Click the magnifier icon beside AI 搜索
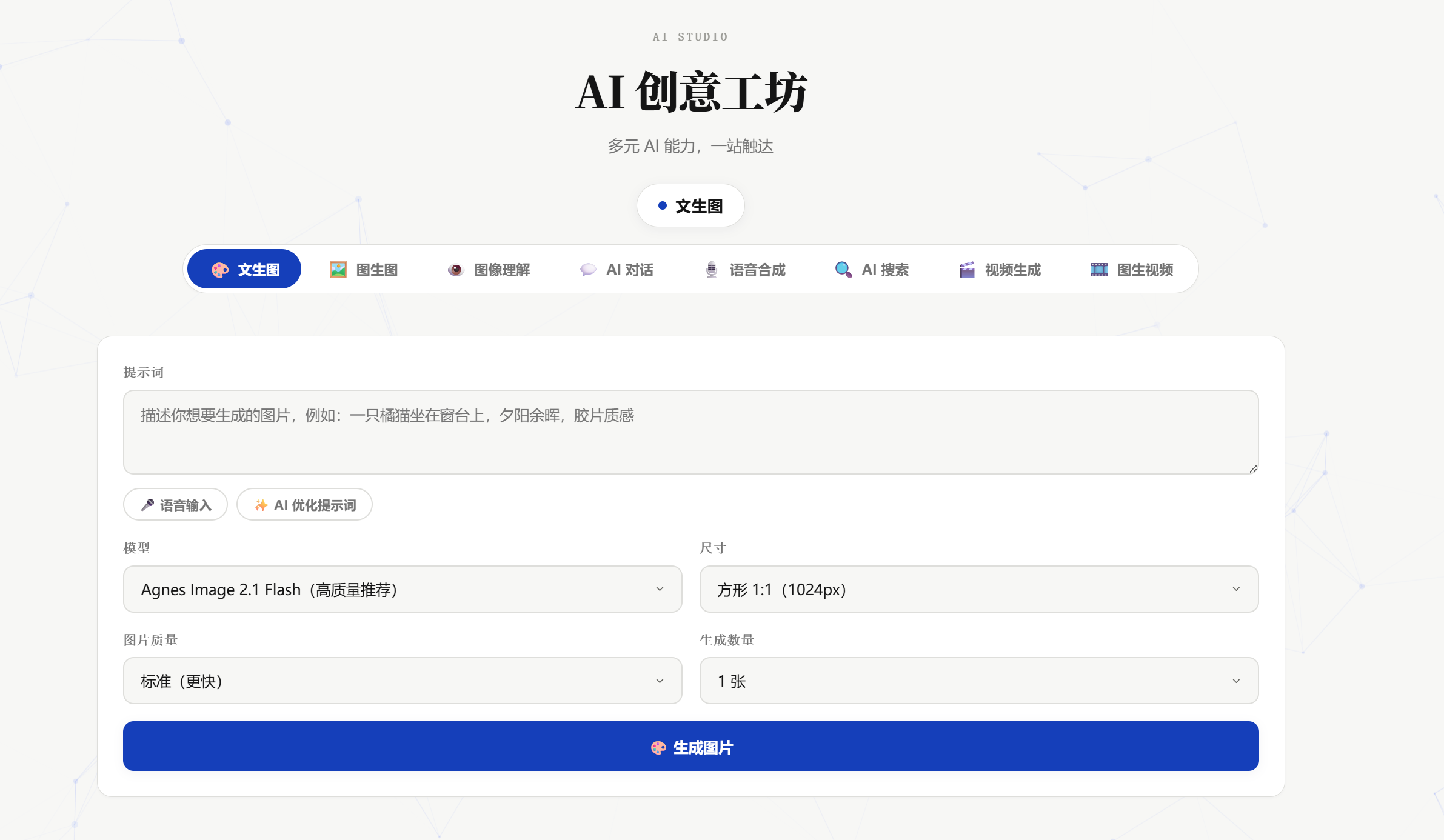Viewport: 1444px width, 840px height. click(x=844, y=270)
